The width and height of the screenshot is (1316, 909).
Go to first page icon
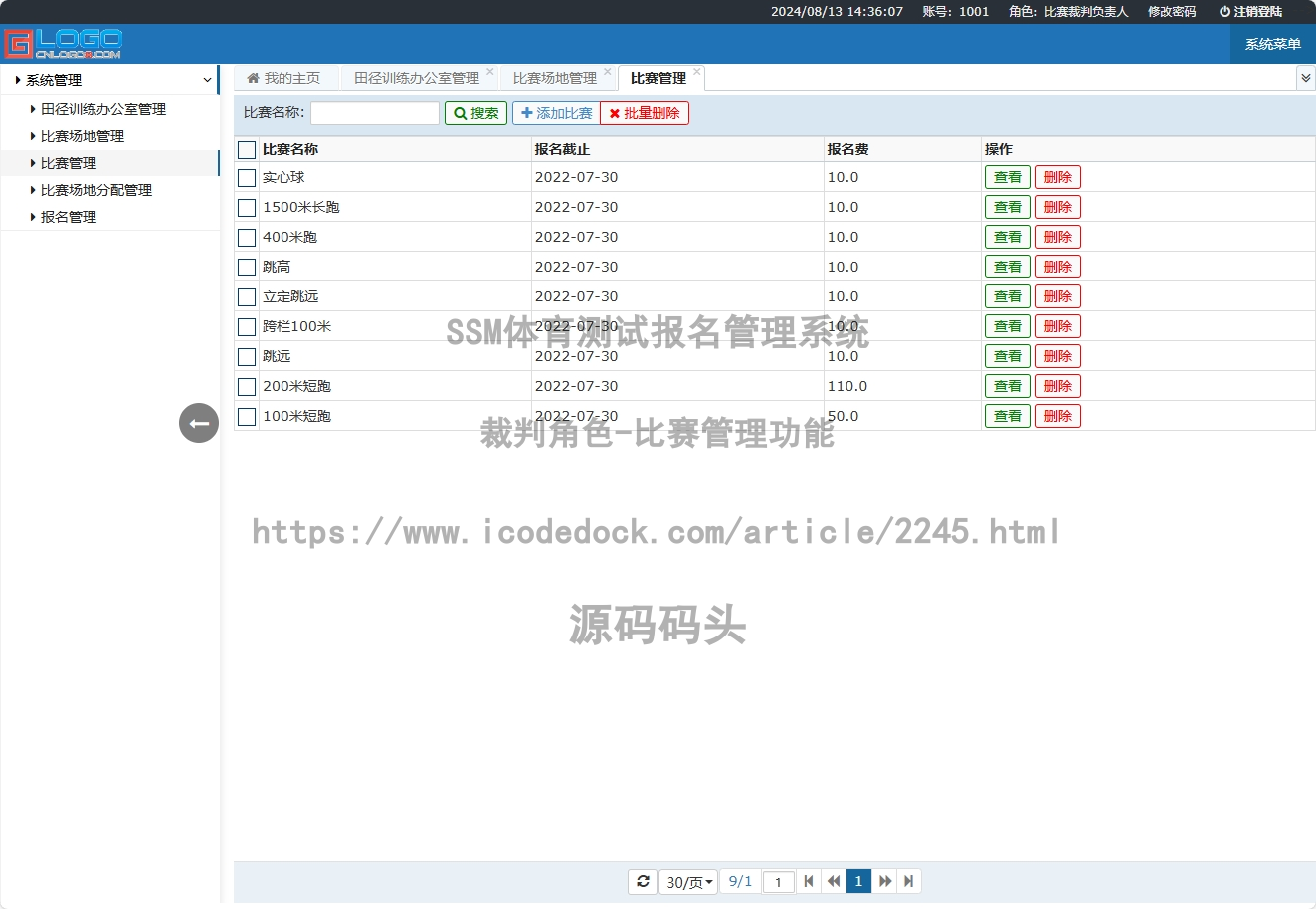[x=809, y=881]
